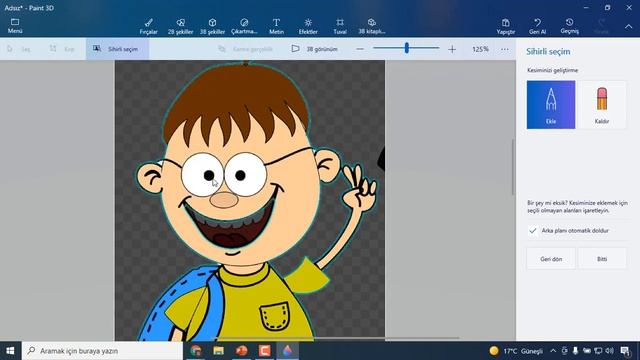Click the taskbar search box

coord(102,351)
